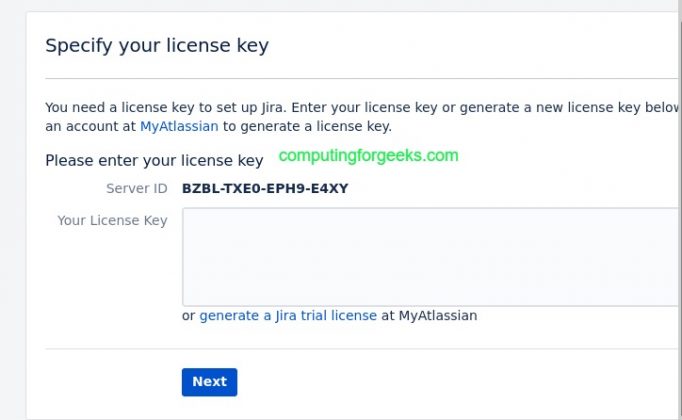Click the Please enter your license key subheading
Image resolution: width=682 pixels, height=420 pixels.
(154, 160)
